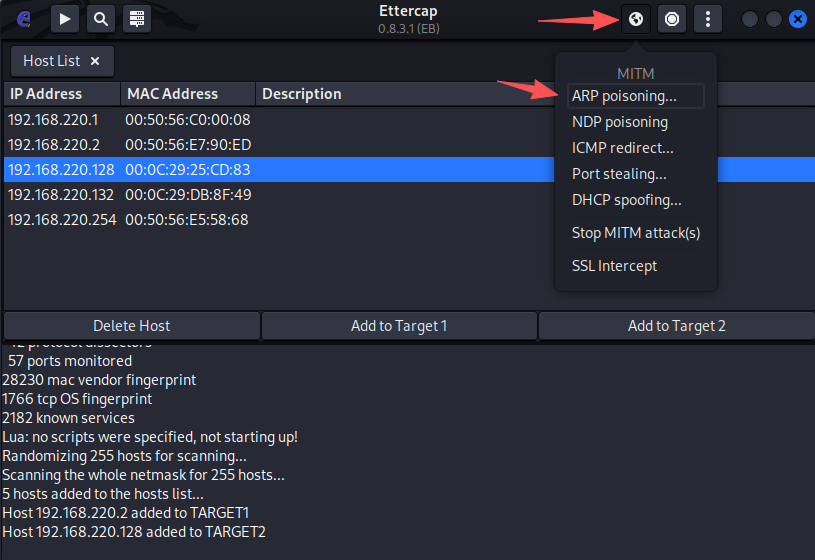Screen dimensions: 815x560
Task: Click log line '28230 mac vendor fingerprint'
Action: [99, 380]
